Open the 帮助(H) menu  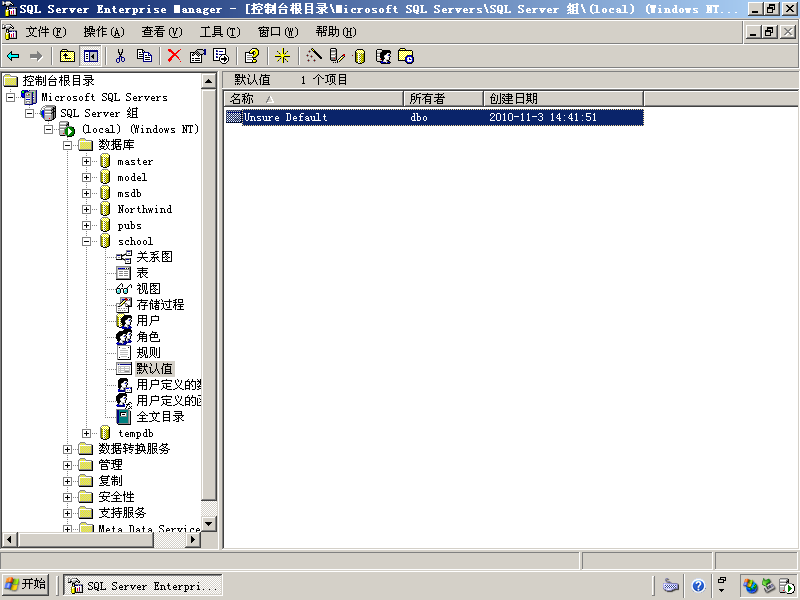point(336,32)
